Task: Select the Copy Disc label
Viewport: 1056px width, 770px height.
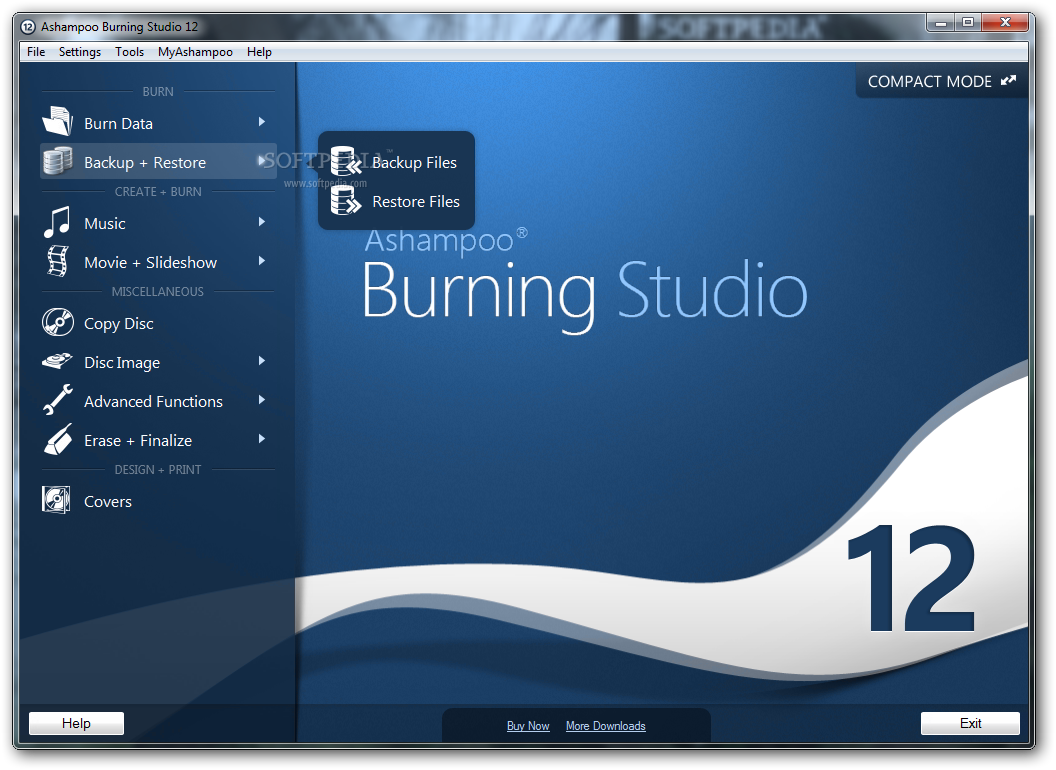Action: pos(119,324)
